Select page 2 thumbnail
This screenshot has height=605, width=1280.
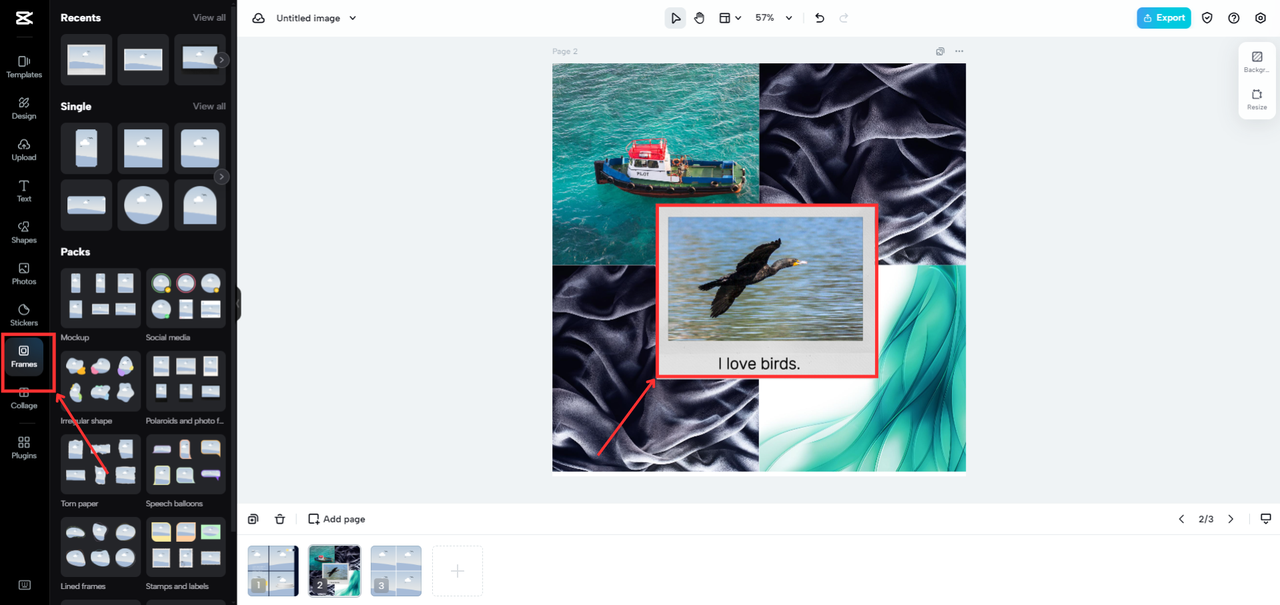coord(334,571)
